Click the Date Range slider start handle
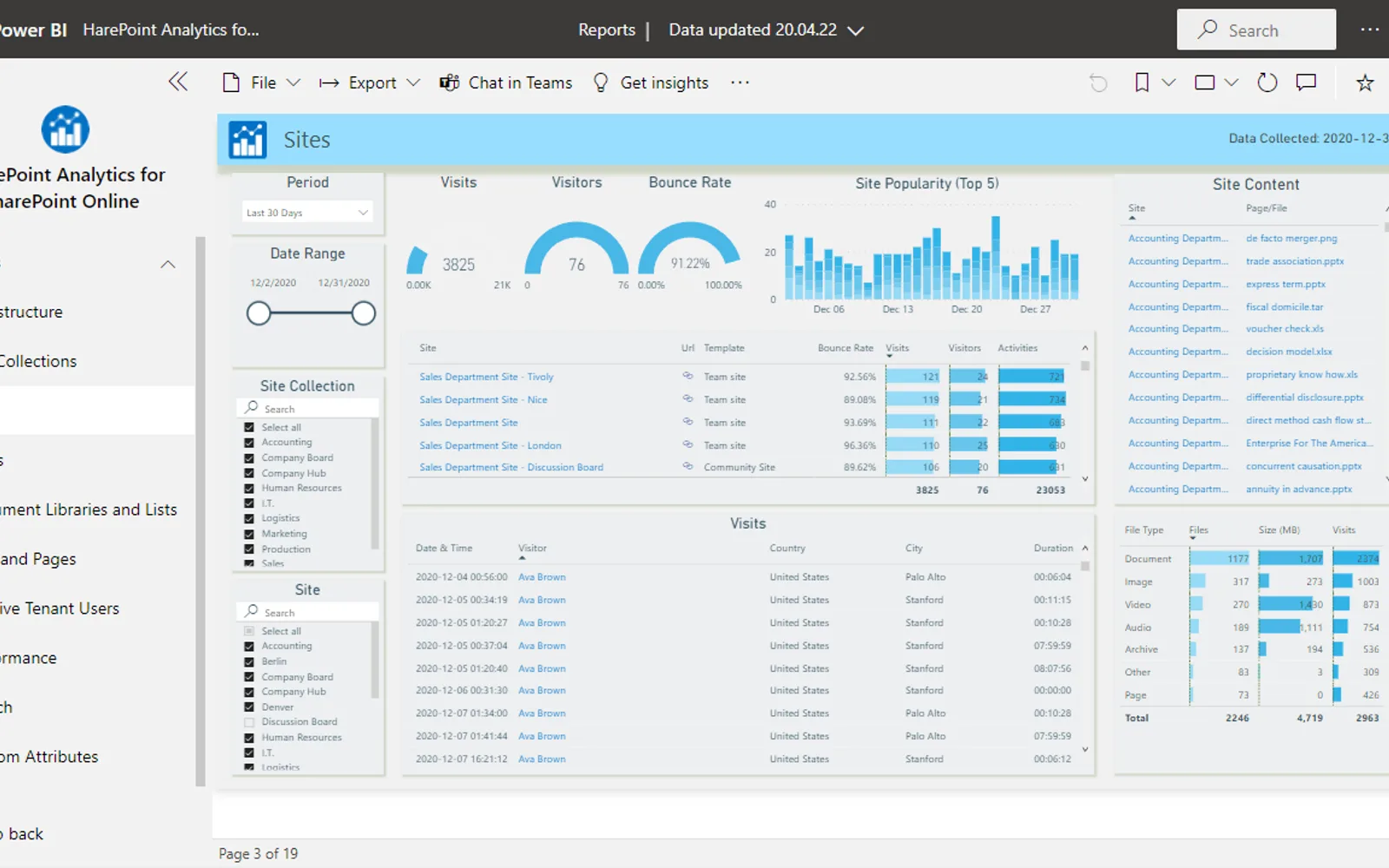 click(x=259, y=313)
